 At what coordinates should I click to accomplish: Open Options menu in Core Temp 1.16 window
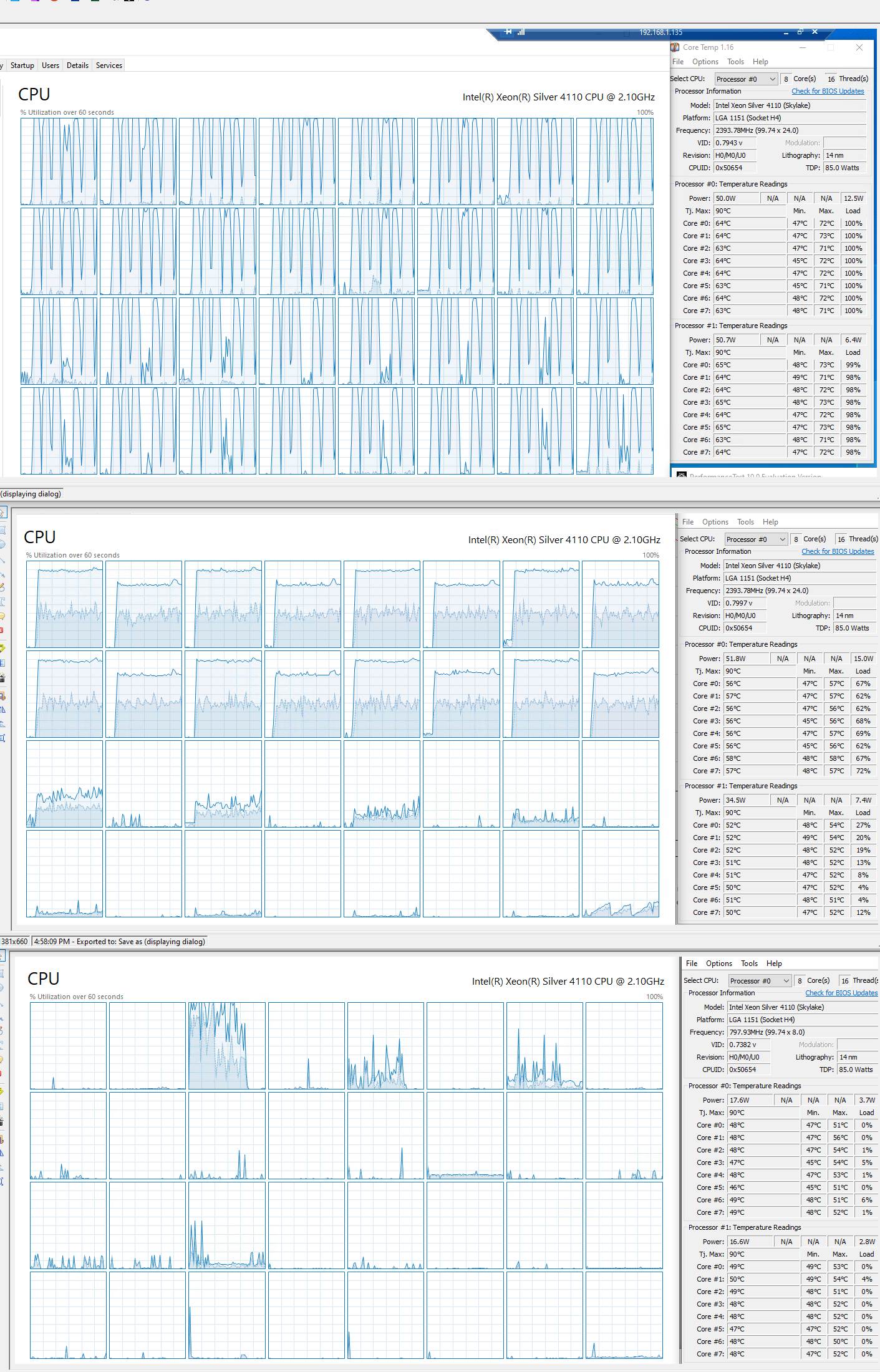point(705,62)
